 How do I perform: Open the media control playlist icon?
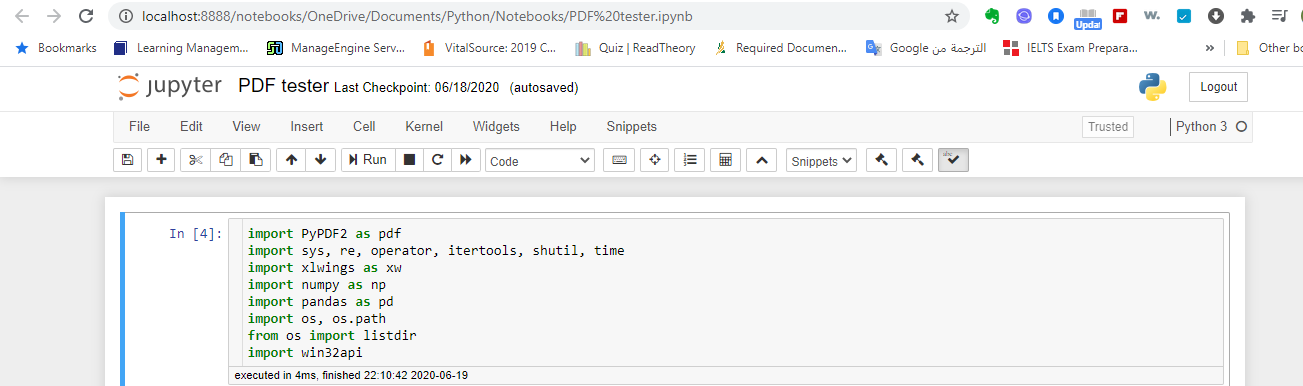(1279, 16)
